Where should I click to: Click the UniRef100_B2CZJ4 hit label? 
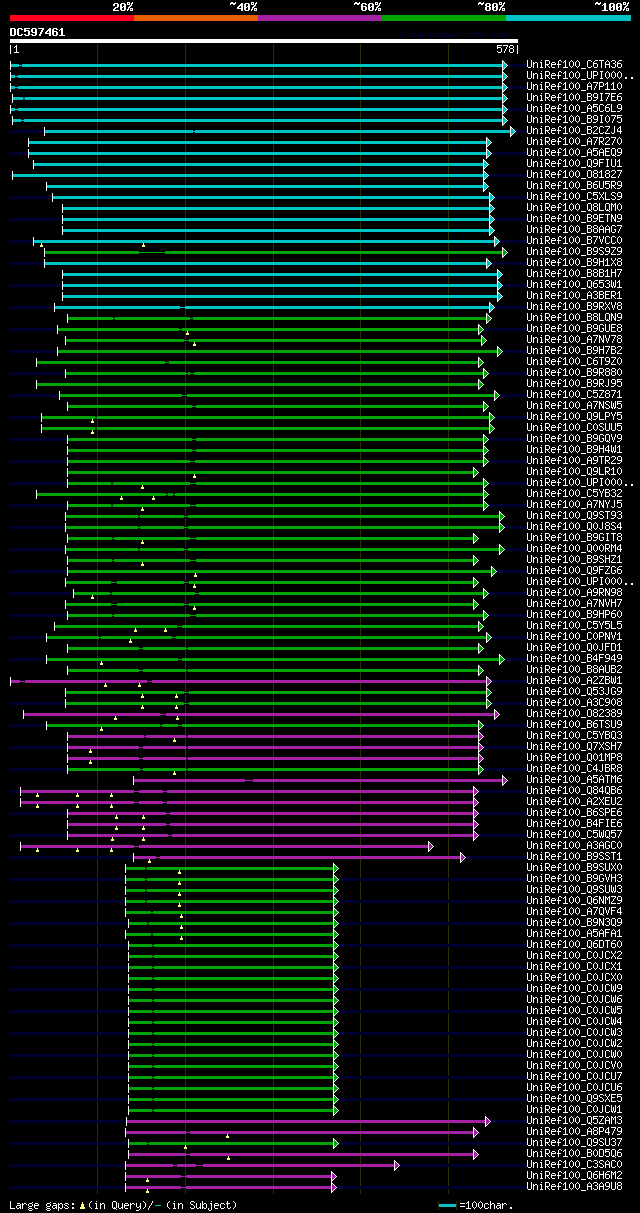pyautogui.click(x=574, y=130)
